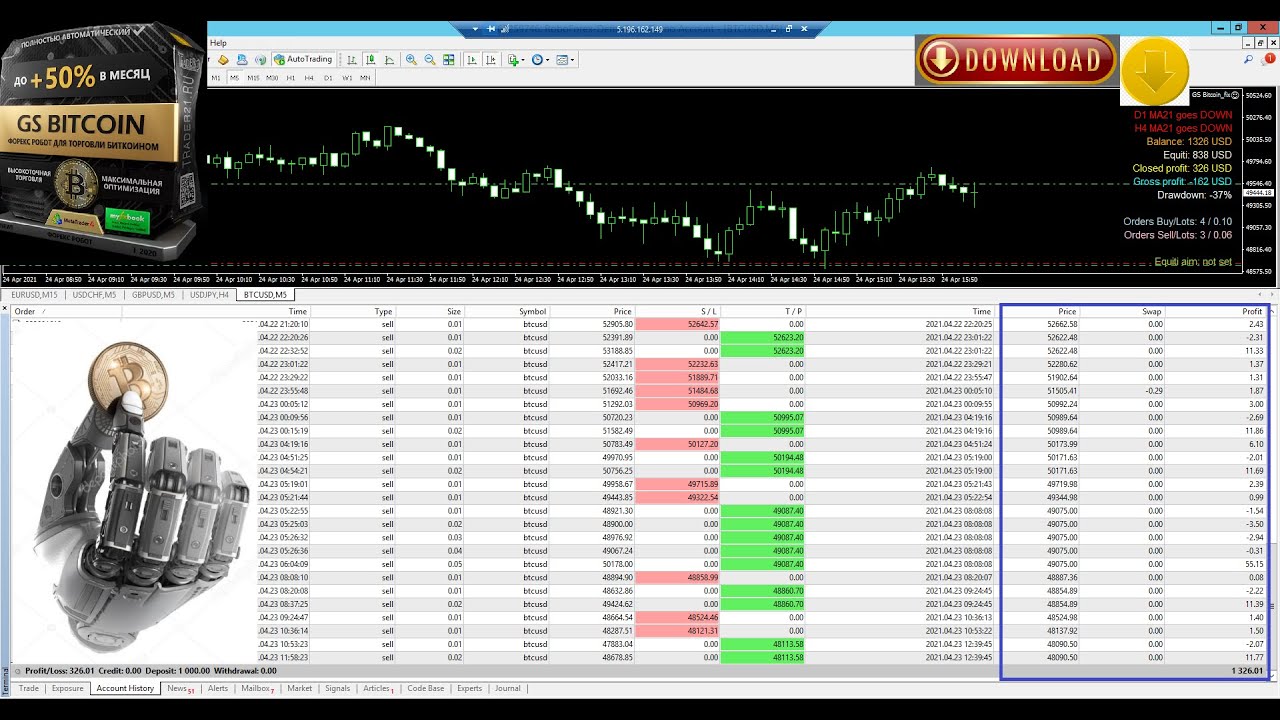Select the candlesticks chart icon
The image size is (1280, 720).
point(370,59)
